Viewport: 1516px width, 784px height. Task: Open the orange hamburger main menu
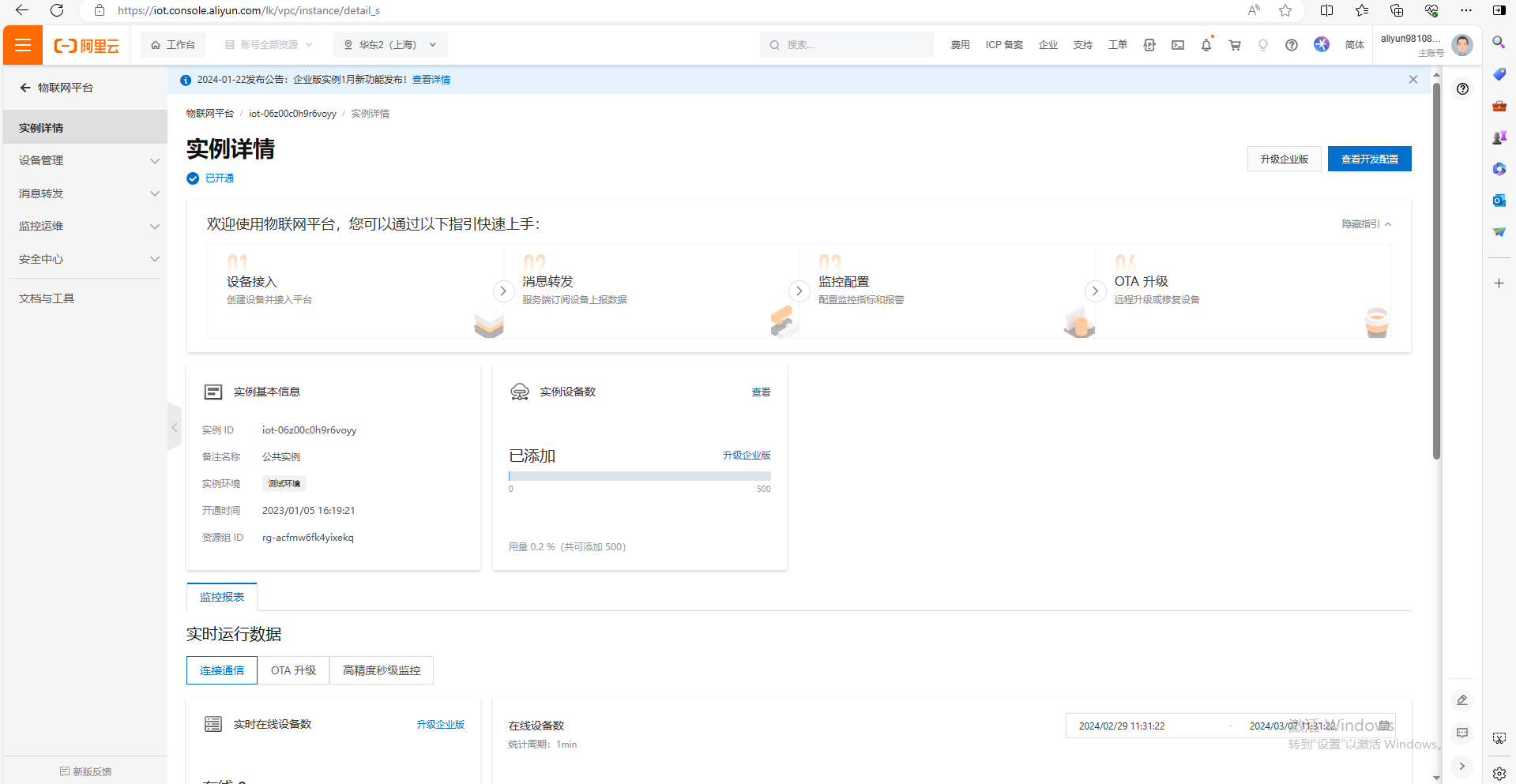[x=23, y=45]
